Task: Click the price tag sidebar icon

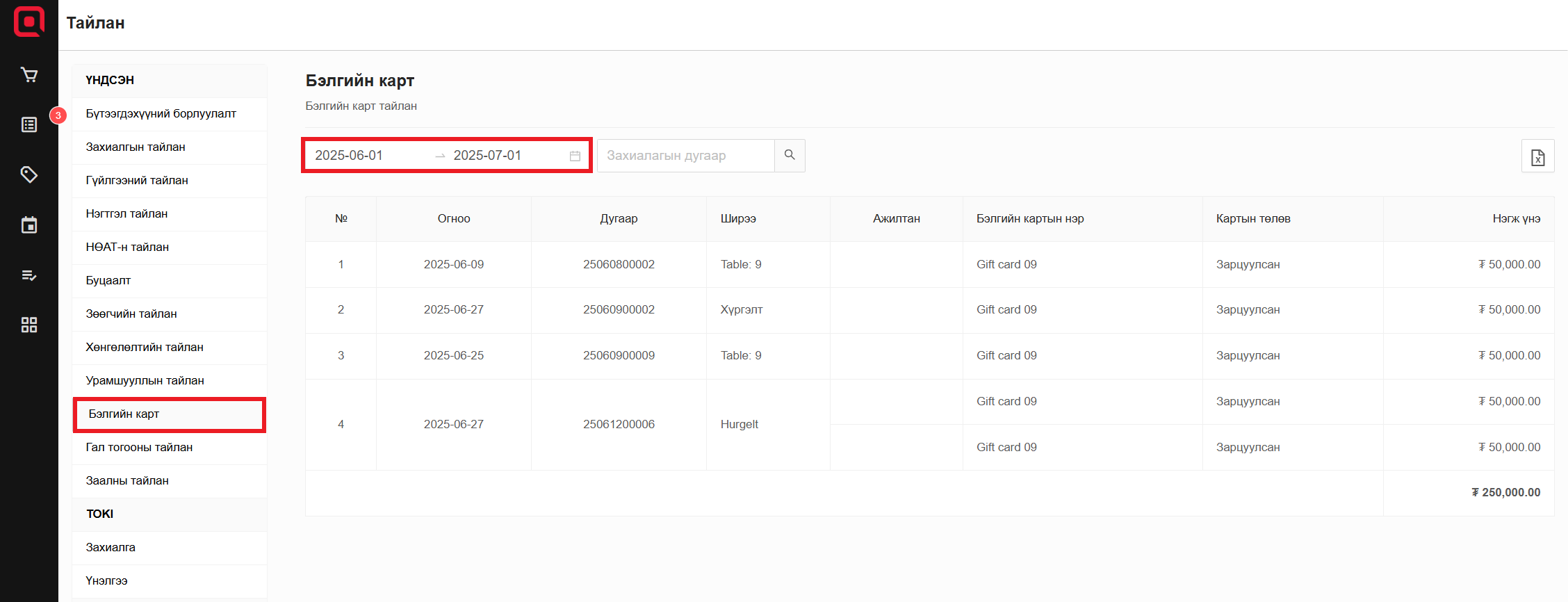Action: pyautogui.click(x=29, y=174)
